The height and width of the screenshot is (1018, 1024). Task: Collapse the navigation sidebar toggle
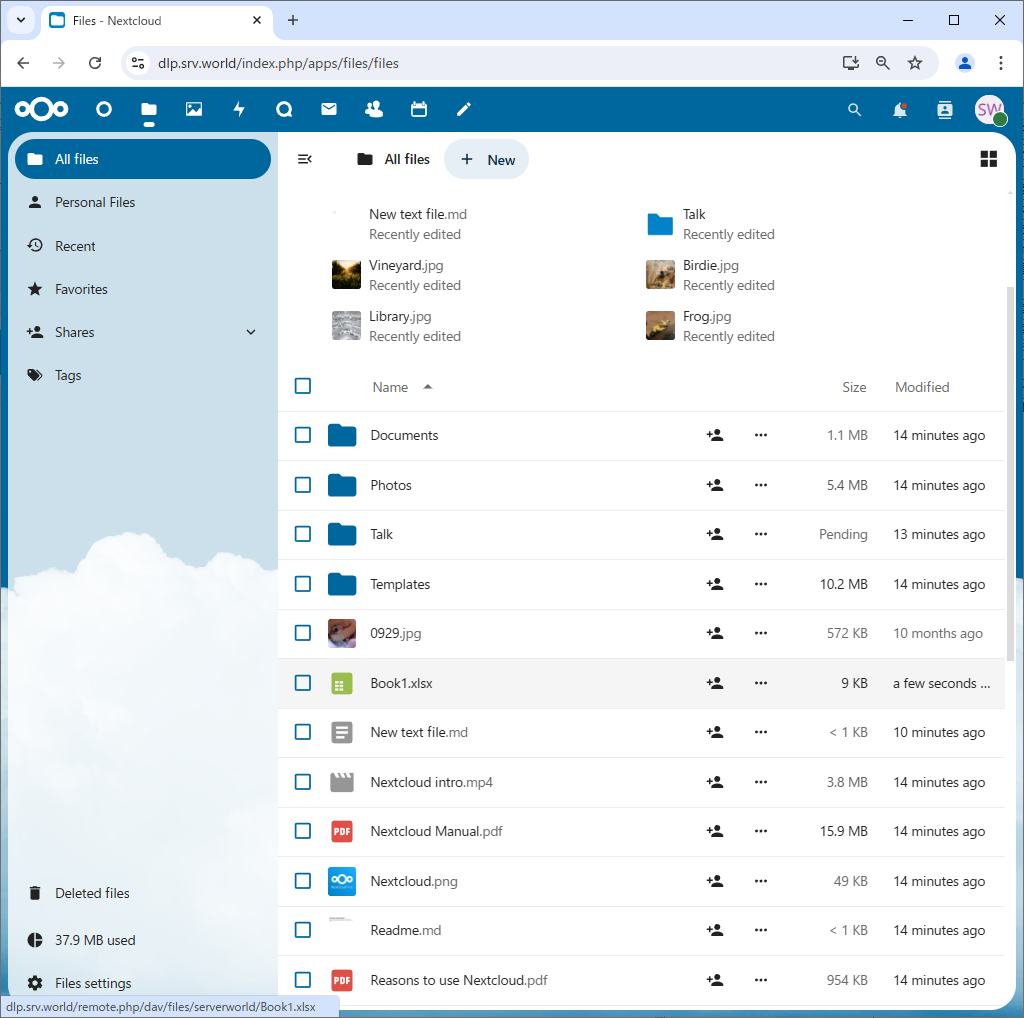(x=305, y=159)
